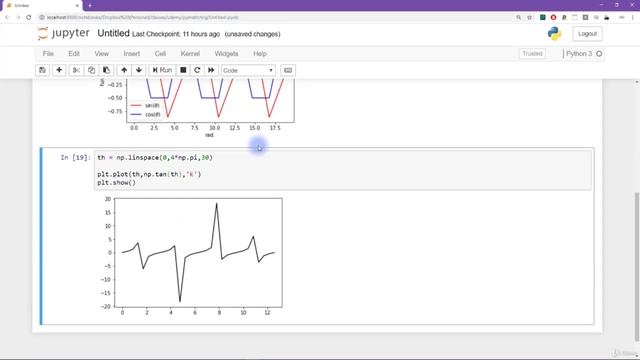
Task: Click the page vertical scrollbar thumb
Action: click(637, 266)
